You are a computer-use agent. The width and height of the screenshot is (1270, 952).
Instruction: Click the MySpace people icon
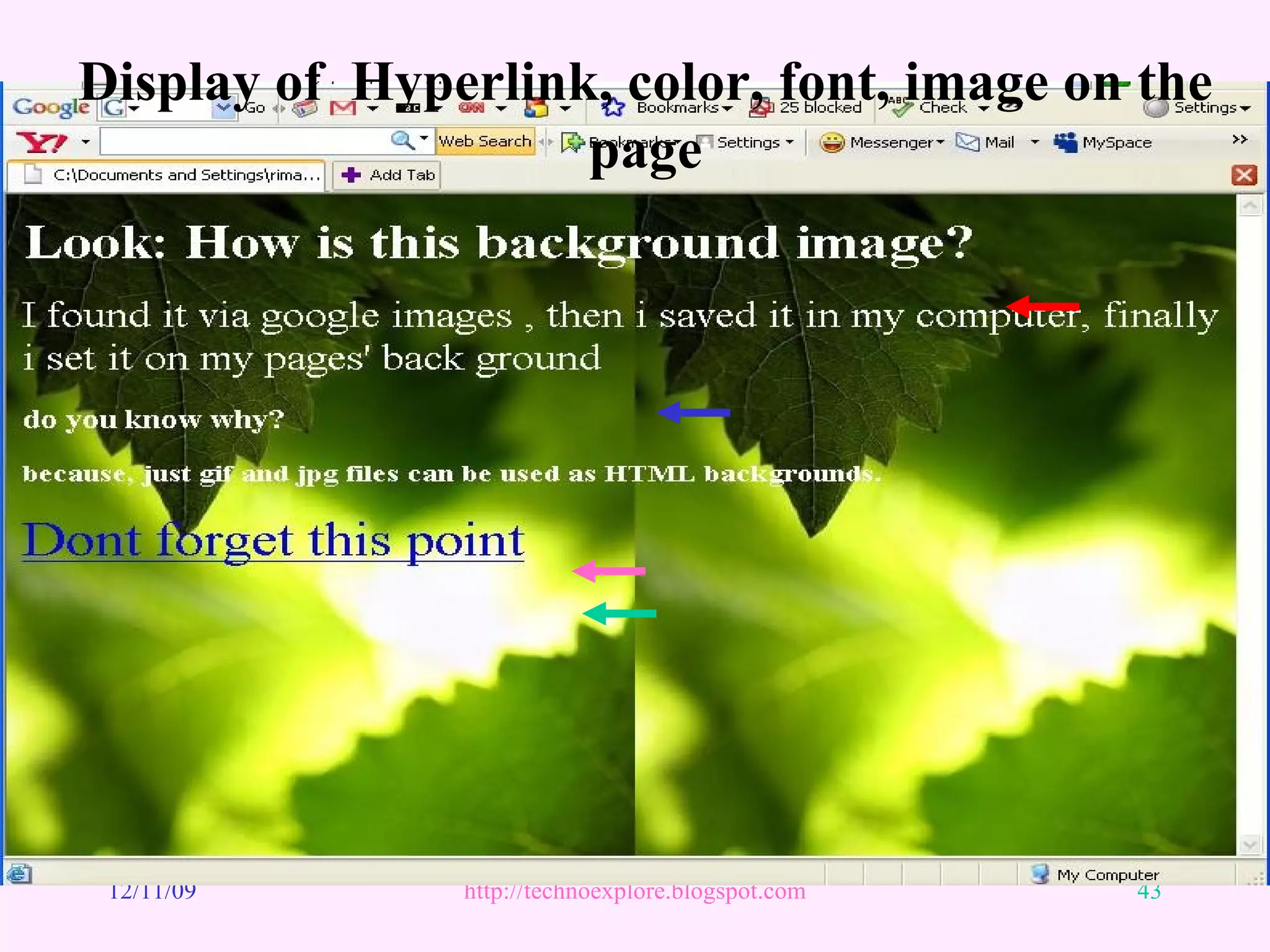coord(1065,143)
